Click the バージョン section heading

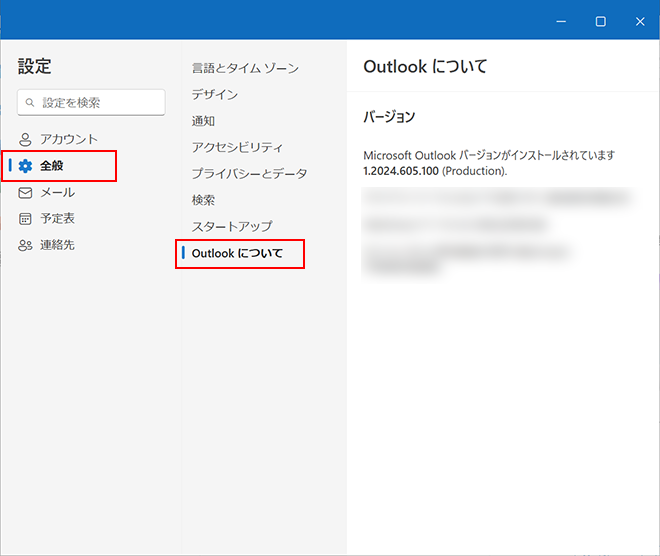[389, 117]
